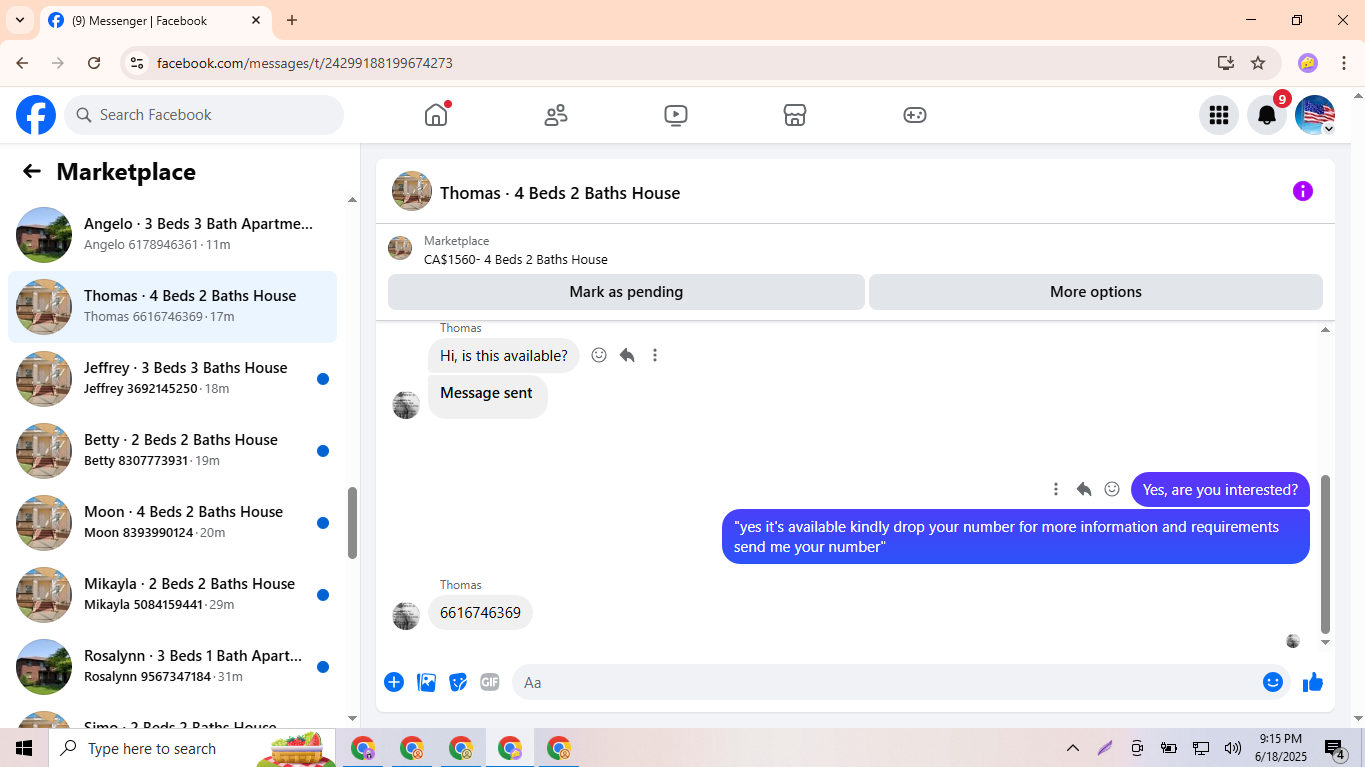The image size is (1365, 767).
Task: Click Thomas's avatar beside the phone number
Action: tap(406, 616)
